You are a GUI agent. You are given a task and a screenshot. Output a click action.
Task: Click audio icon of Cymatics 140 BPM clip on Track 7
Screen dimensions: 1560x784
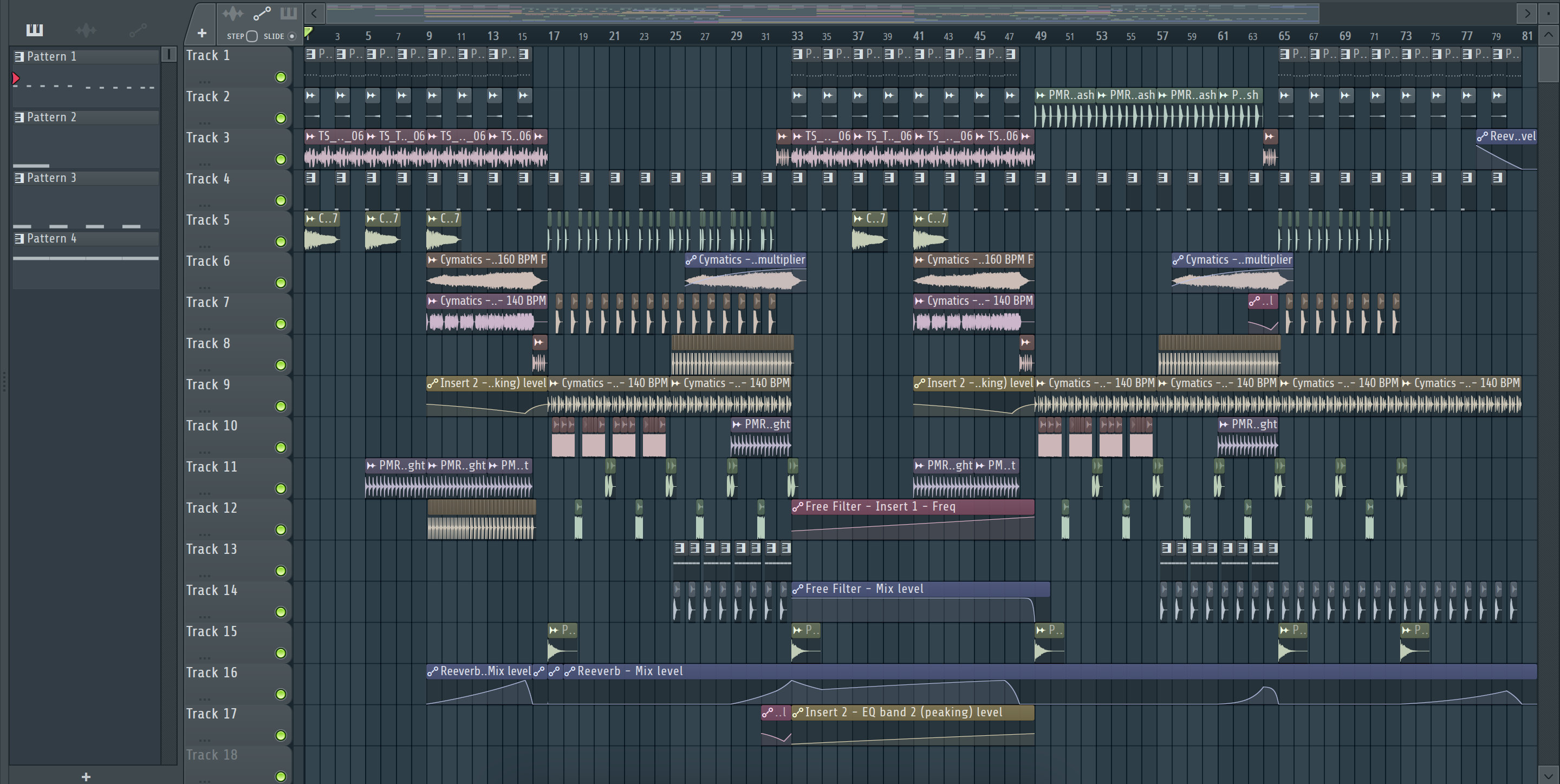(x=432, y=301)
